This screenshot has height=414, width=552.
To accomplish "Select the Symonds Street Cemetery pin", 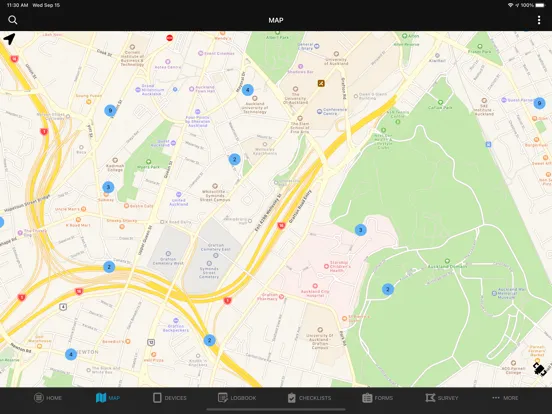I will (x=209, y=263).
